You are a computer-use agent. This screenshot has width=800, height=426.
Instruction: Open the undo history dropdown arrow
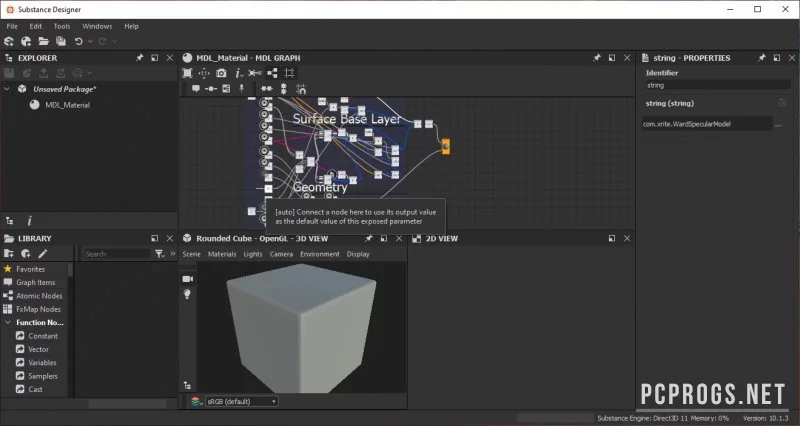[x=90, y=41]
